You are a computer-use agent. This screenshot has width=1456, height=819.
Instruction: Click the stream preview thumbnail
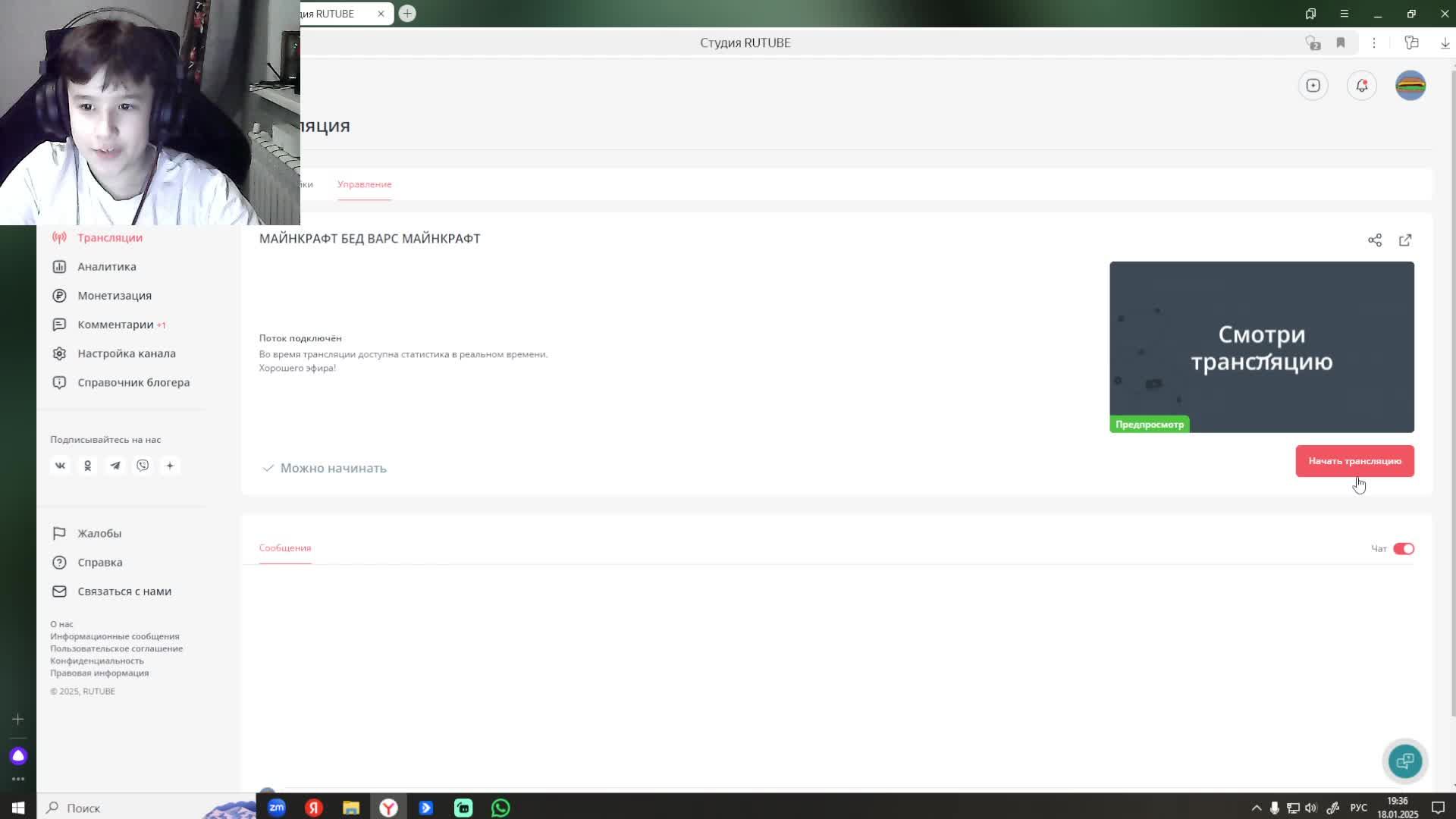(1262, 347)
